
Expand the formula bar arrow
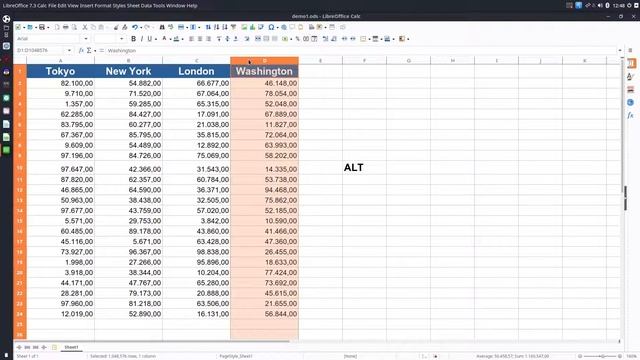point(620,50)
